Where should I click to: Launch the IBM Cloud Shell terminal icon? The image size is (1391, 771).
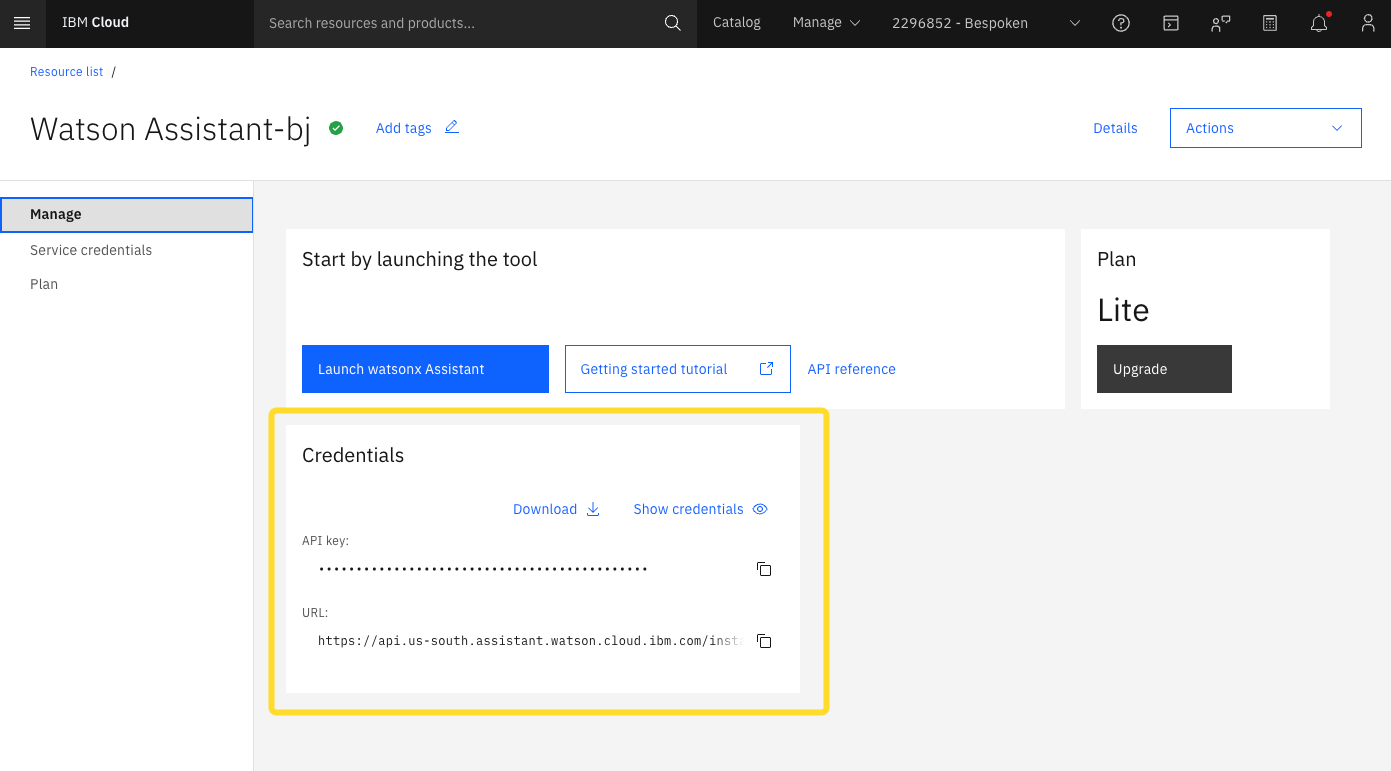(x=1170, y=22)
